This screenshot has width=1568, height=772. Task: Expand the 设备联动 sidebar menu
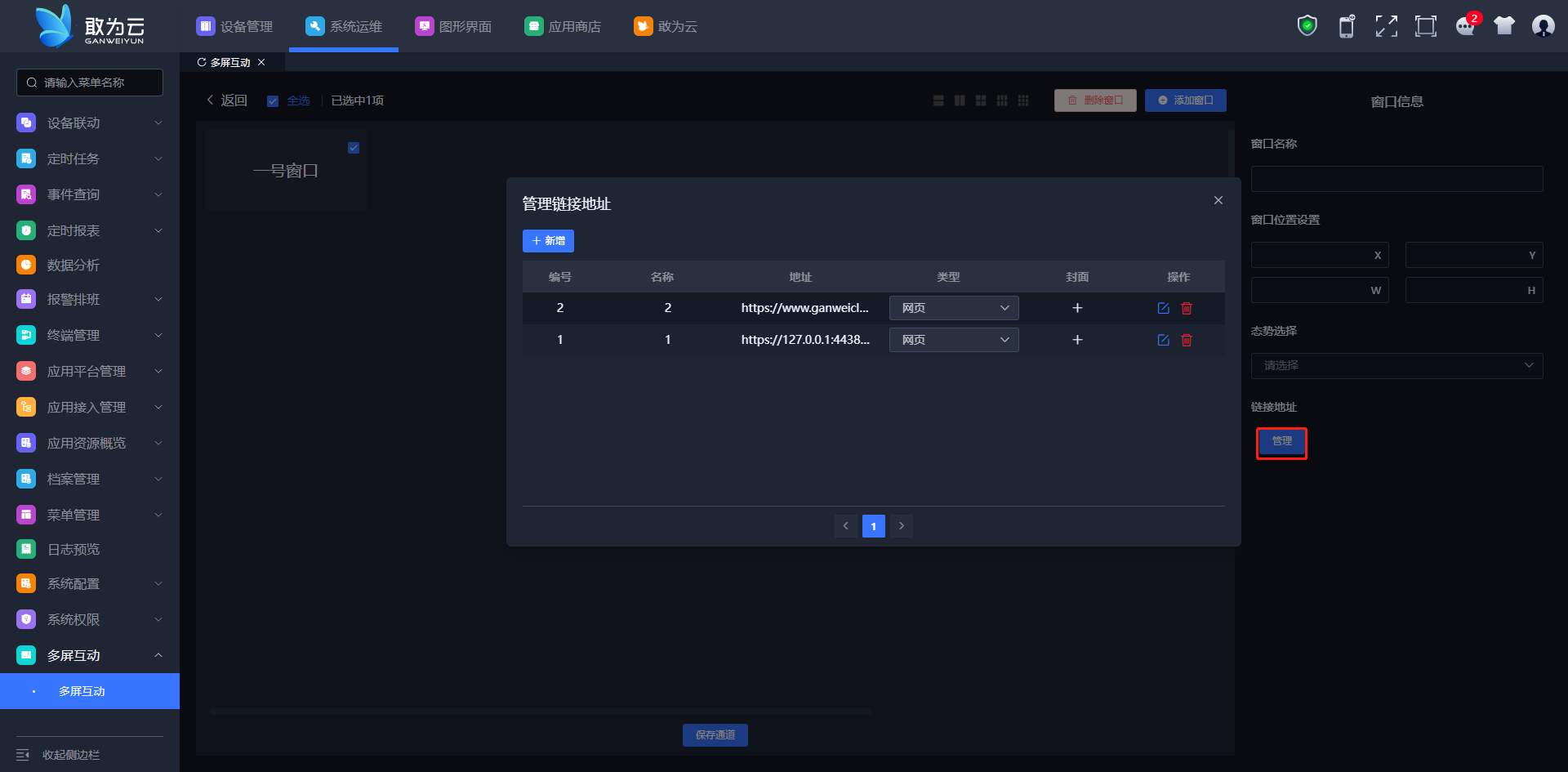tap(90, 123)
